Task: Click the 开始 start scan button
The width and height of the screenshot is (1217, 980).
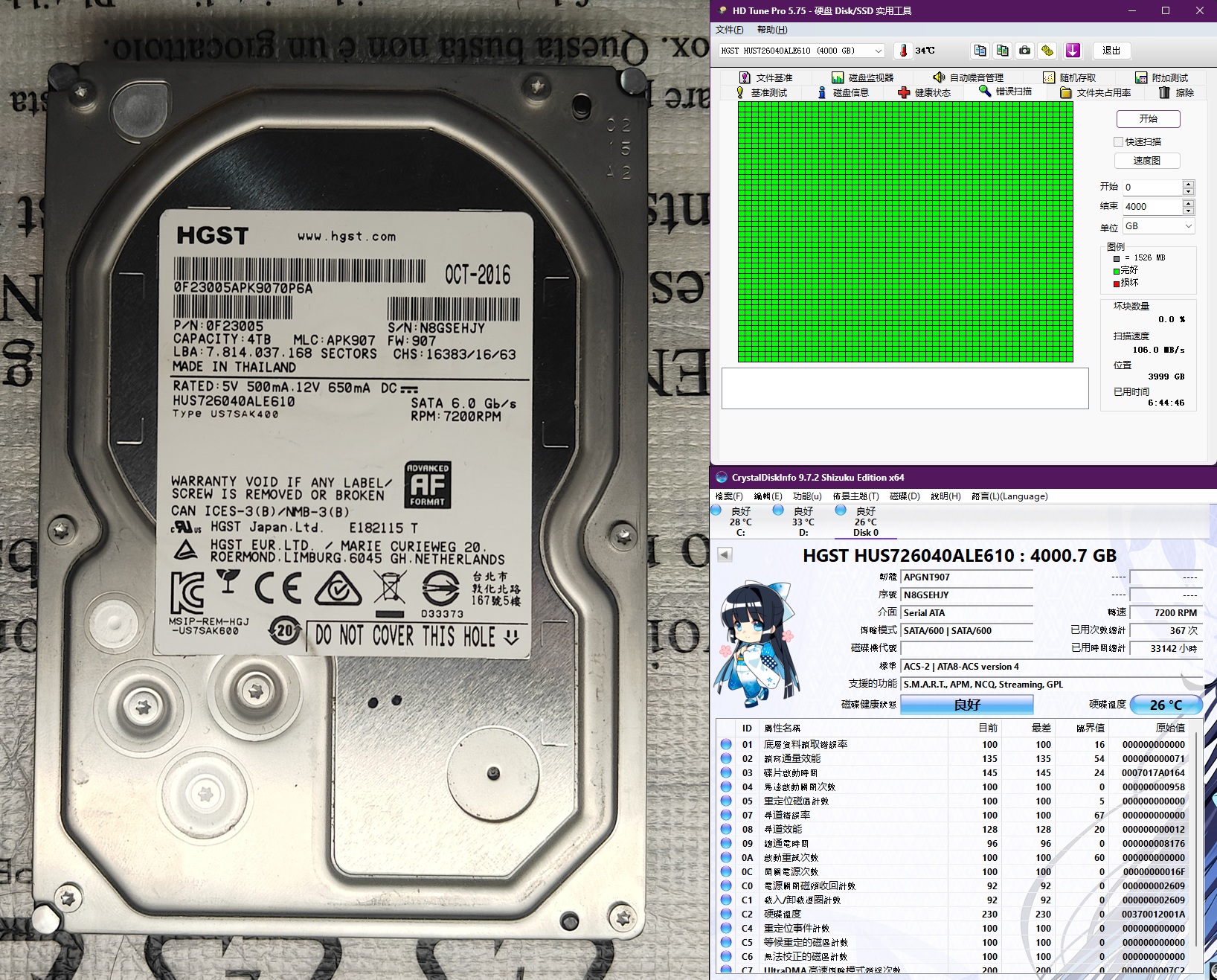Action: click(1148, 119)
